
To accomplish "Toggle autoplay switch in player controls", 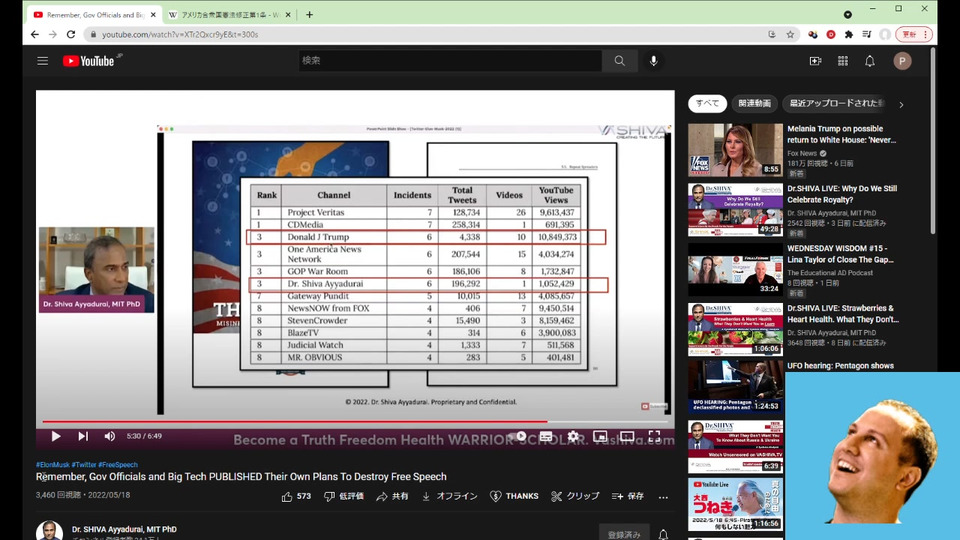I will click(x=519, y=436).
